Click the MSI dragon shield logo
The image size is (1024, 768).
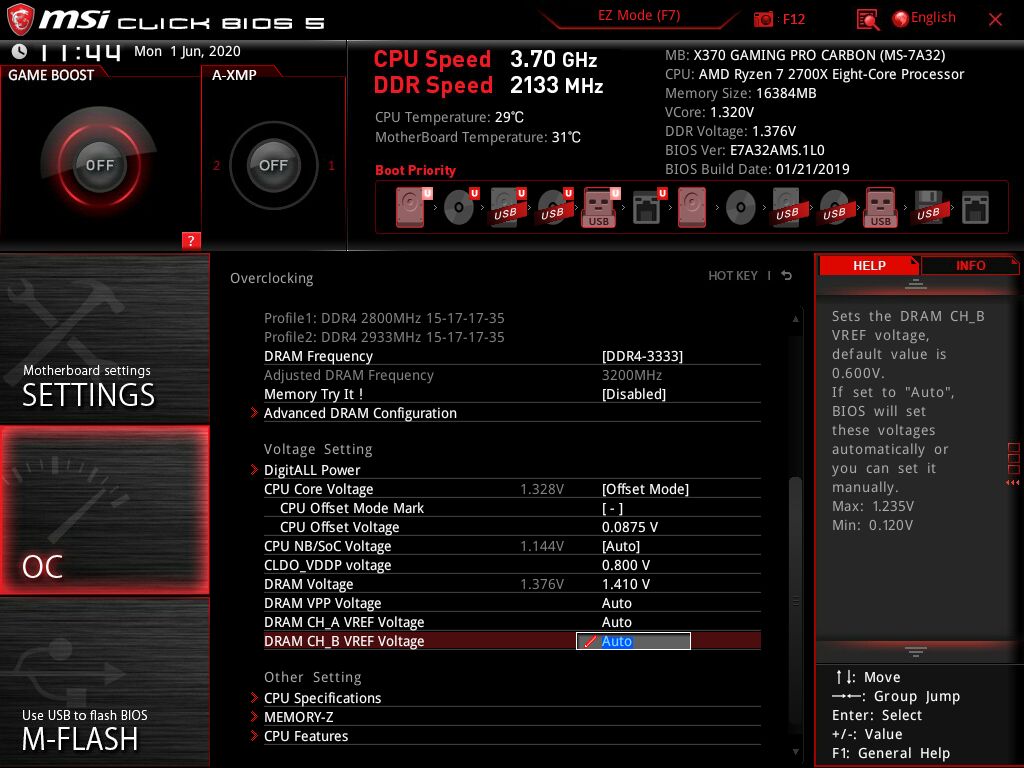tap(20, 20)
